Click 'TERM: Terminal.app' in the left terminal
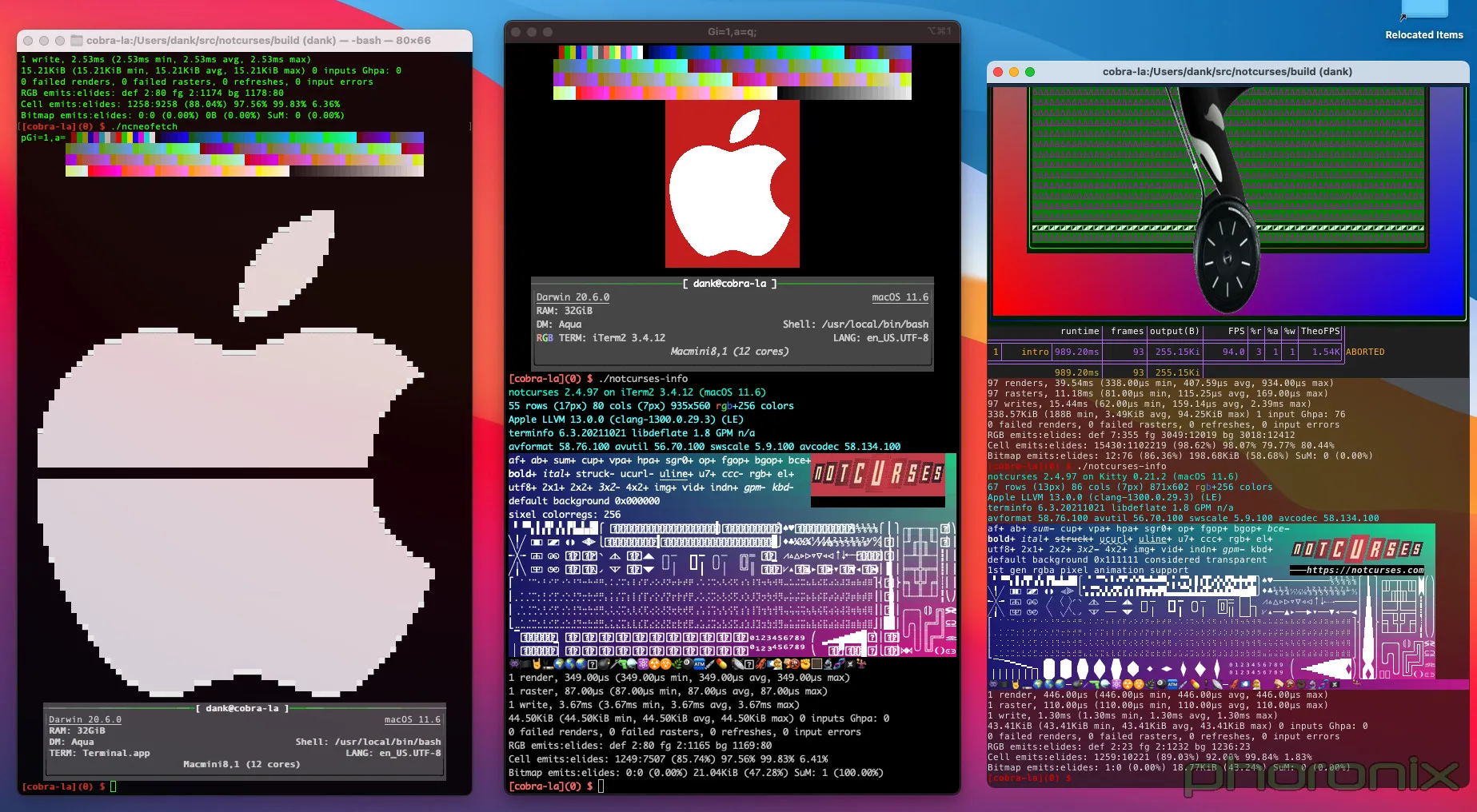This screenshot has width=1477, height=812. (99, 753)
